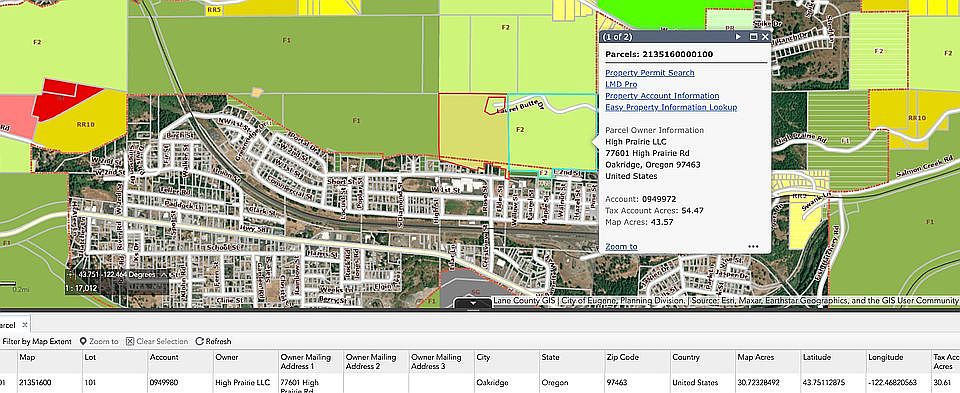The height and width of the screenshot is (393, 960).
Task: Open Easy Property Information Lookup link
Action: (671, 107)
